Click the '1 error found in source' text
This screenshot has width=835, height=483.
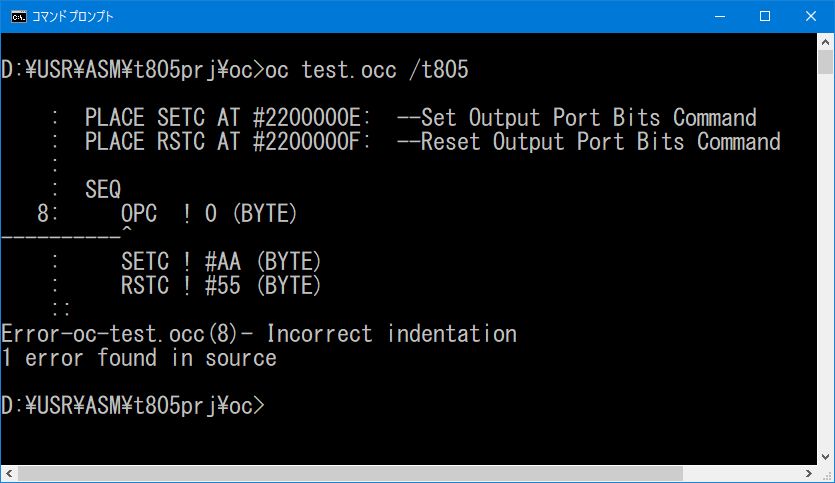pos(139,358)
